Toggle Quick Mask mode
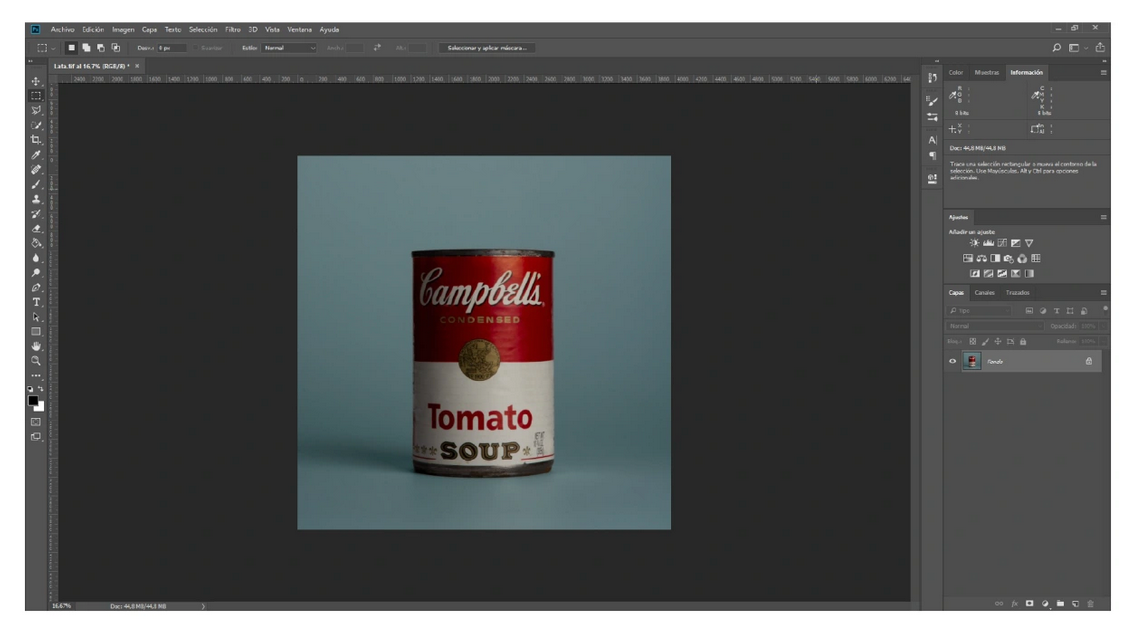Image resolution: width=1134 pixels, height=638 pixels. click(x=35, y=422)
